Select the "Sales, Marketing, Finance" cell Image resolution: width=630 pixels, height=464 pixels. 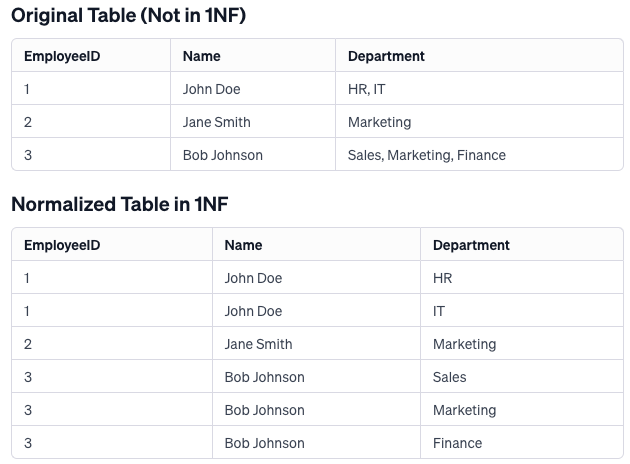point(426,155)
